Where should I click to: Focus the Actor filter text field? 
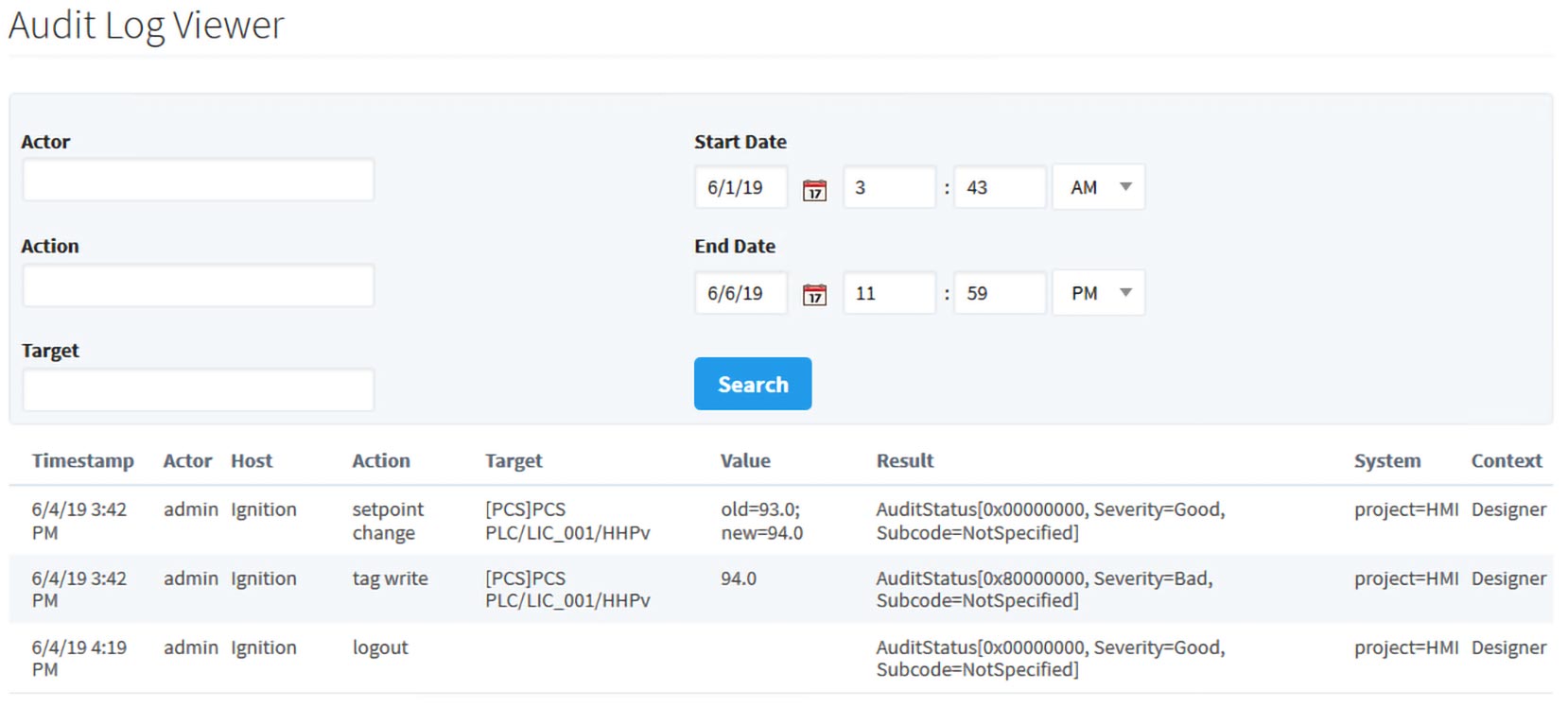pyautogui.click(x=199, y=180)
